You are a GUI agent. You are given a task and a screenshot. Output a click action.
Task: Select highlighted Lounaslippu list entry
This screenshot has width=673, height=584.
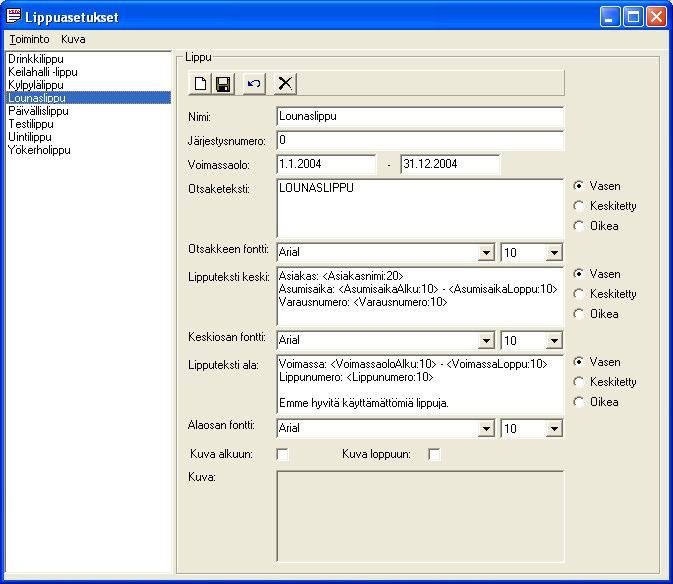[88, 98]
